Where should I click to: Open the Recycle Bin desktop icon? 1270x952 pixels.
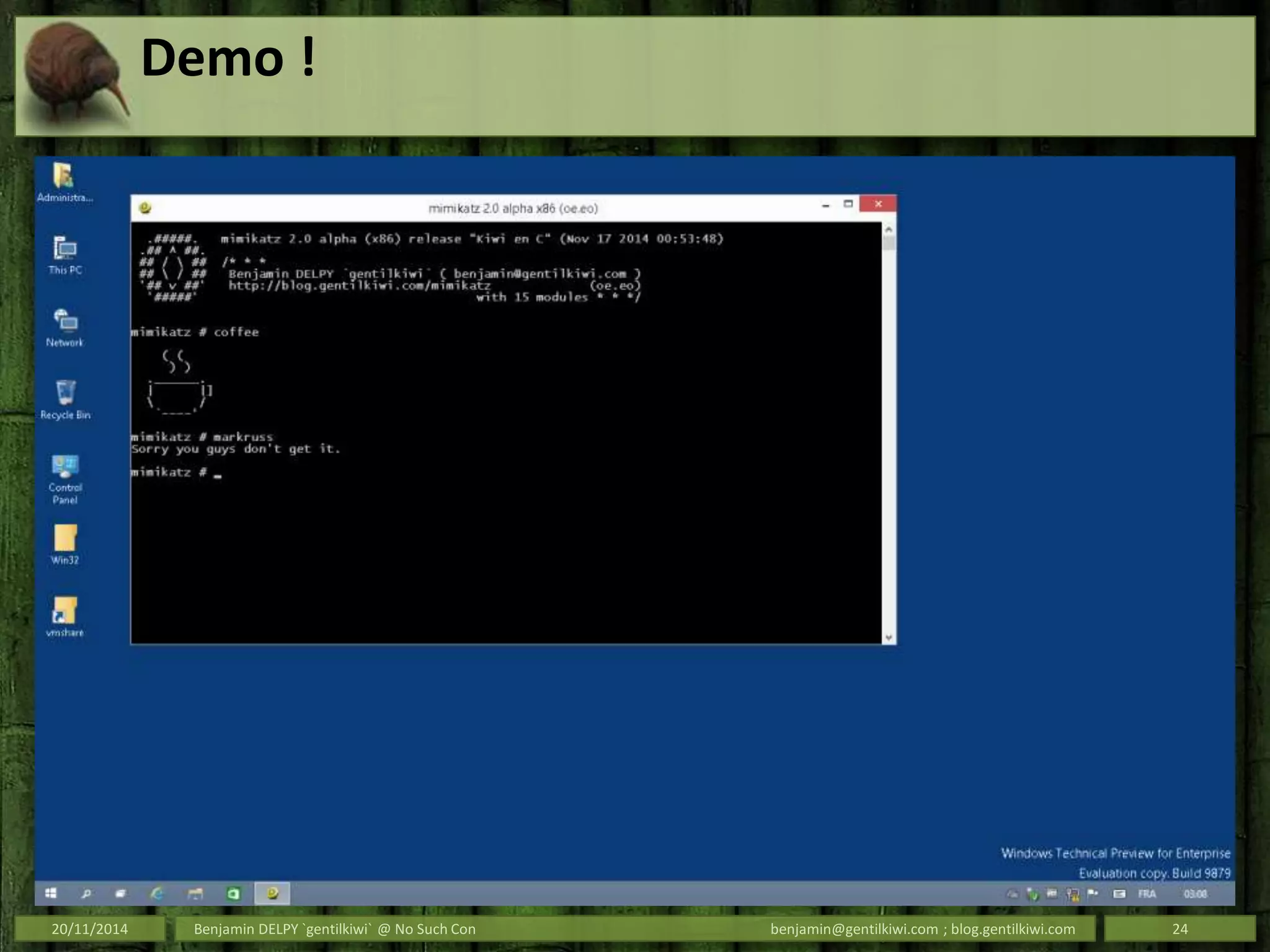click(65, 400)
